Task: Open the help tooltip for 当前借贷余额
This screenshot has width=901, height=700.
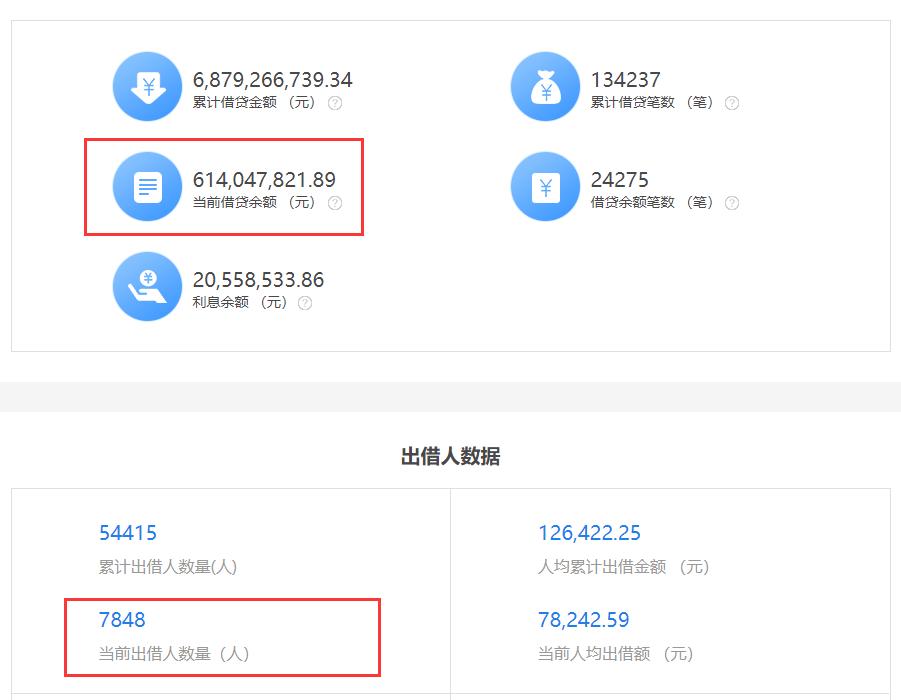Action: (x=336, y=203)
